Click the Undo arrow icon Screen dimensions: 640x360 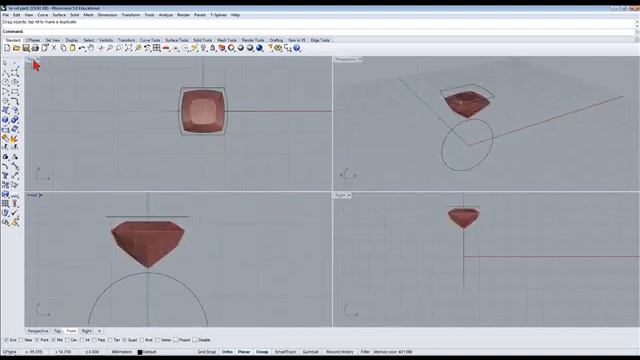click(x=82, y=48)
